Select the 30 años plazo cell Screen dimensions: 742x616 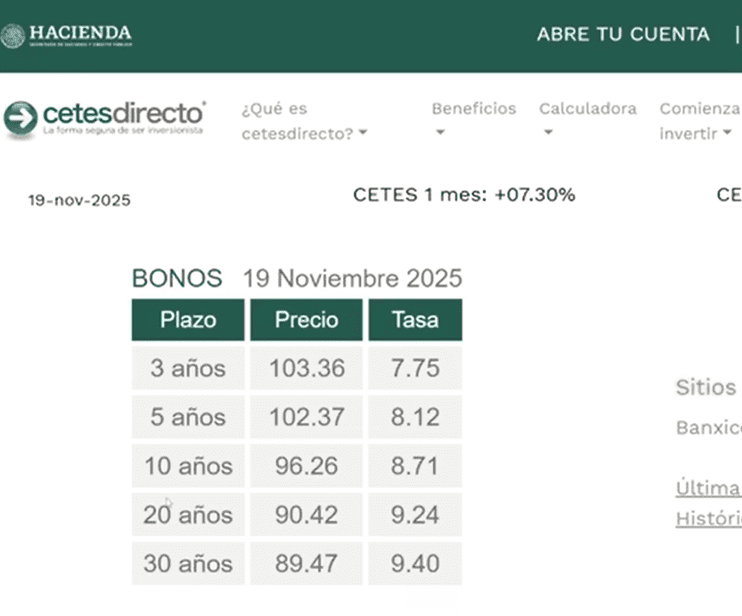pyautogui.click(x=188, y=564)
